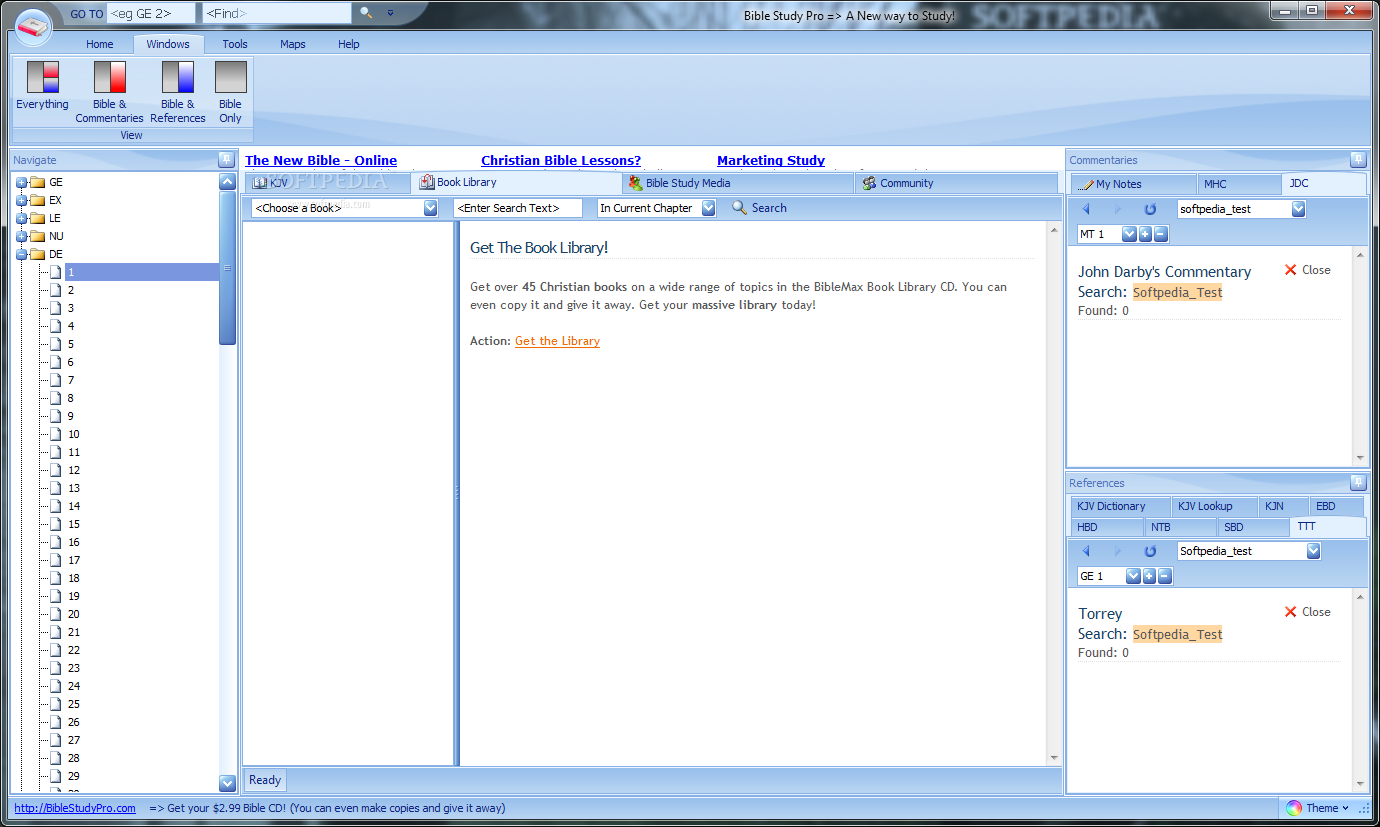Click the Get the Library link
The width and height of the screenshot is (1380, 827).
557,341
